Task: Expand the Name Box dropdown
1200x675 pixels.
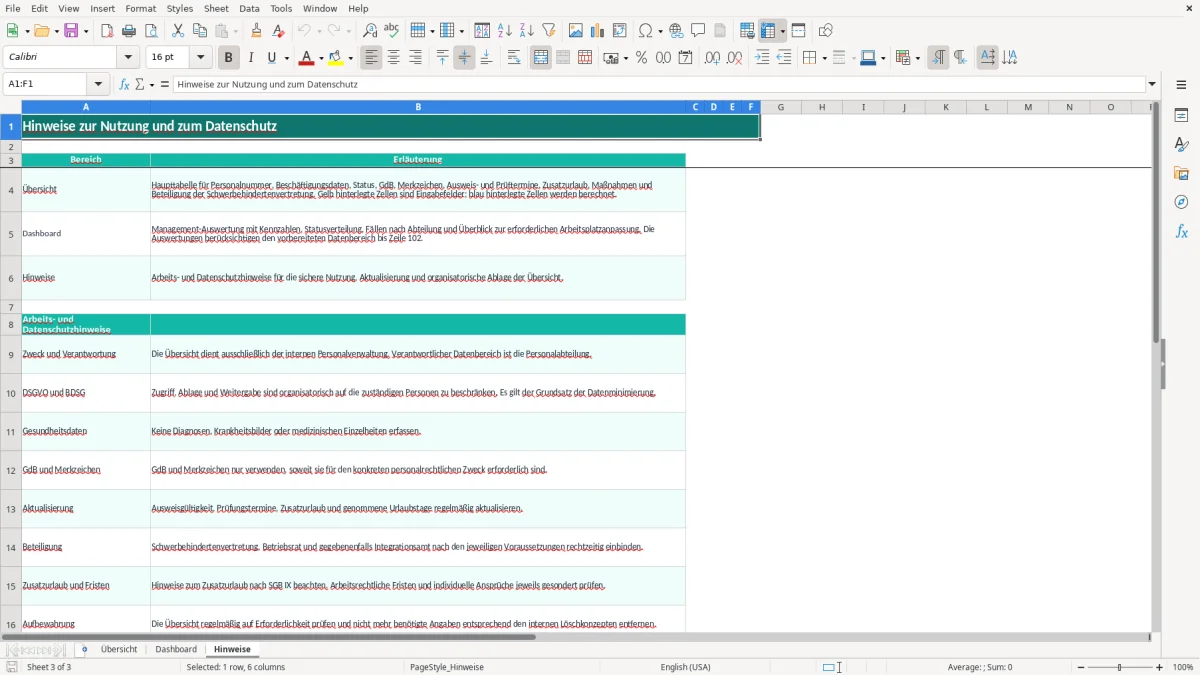Action: coord(98,85)
